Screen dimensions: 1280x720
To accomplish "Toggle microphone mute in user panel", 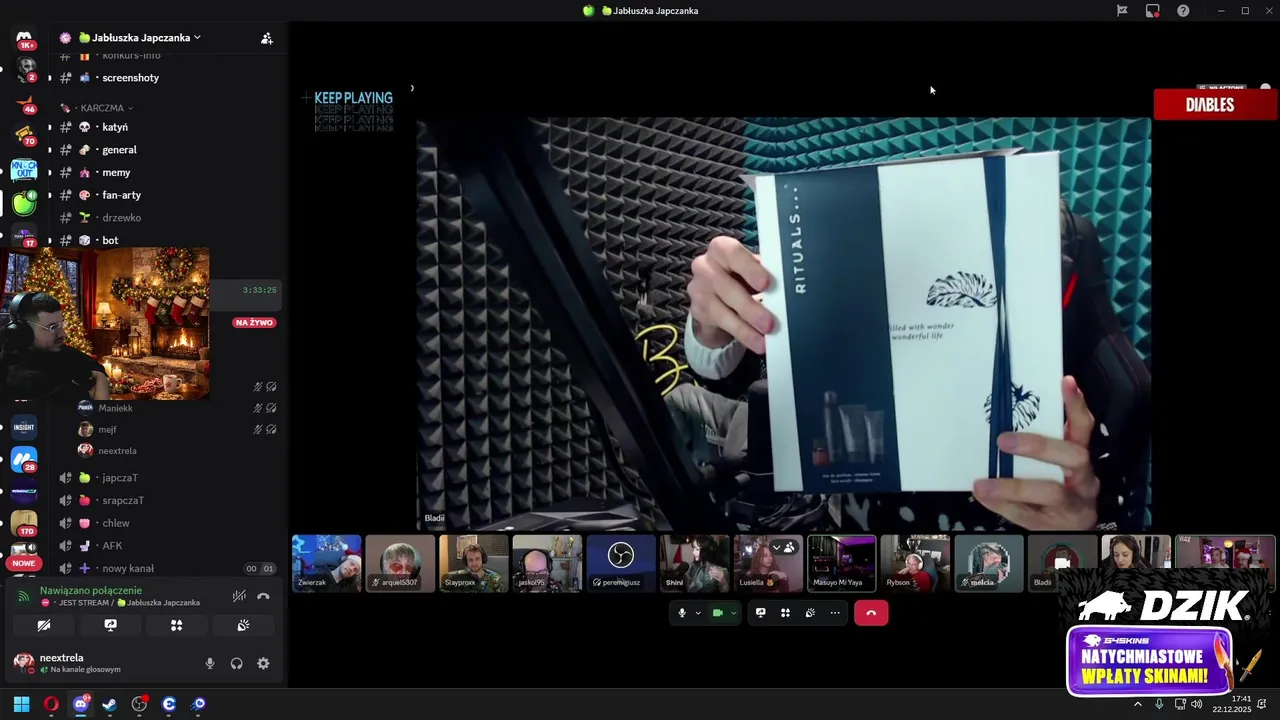I will (210, 663).
